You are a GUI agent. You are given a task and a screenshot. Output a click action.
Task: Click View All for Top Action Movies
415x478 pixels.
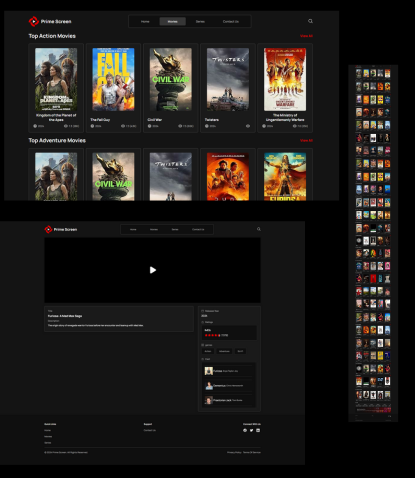coord(306,36)
